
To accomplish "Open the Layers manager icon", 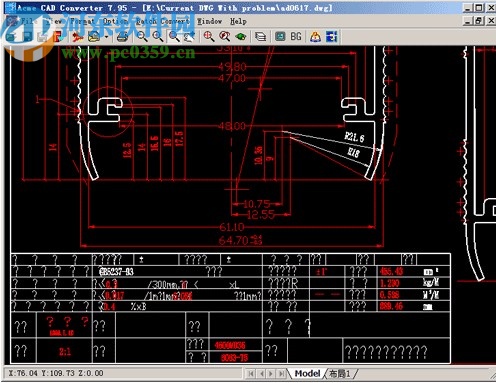I will (260, 36).
